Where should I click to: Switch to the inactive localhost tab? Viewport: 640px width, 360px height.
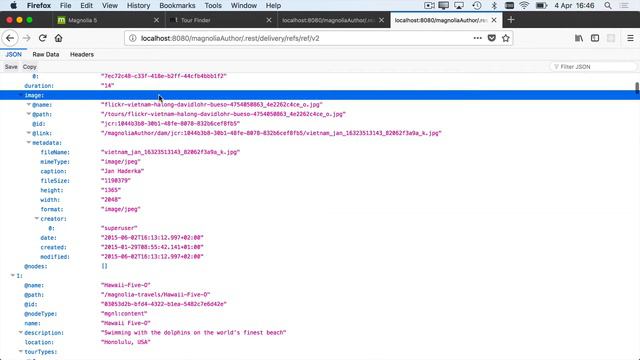tap(333, 20)
